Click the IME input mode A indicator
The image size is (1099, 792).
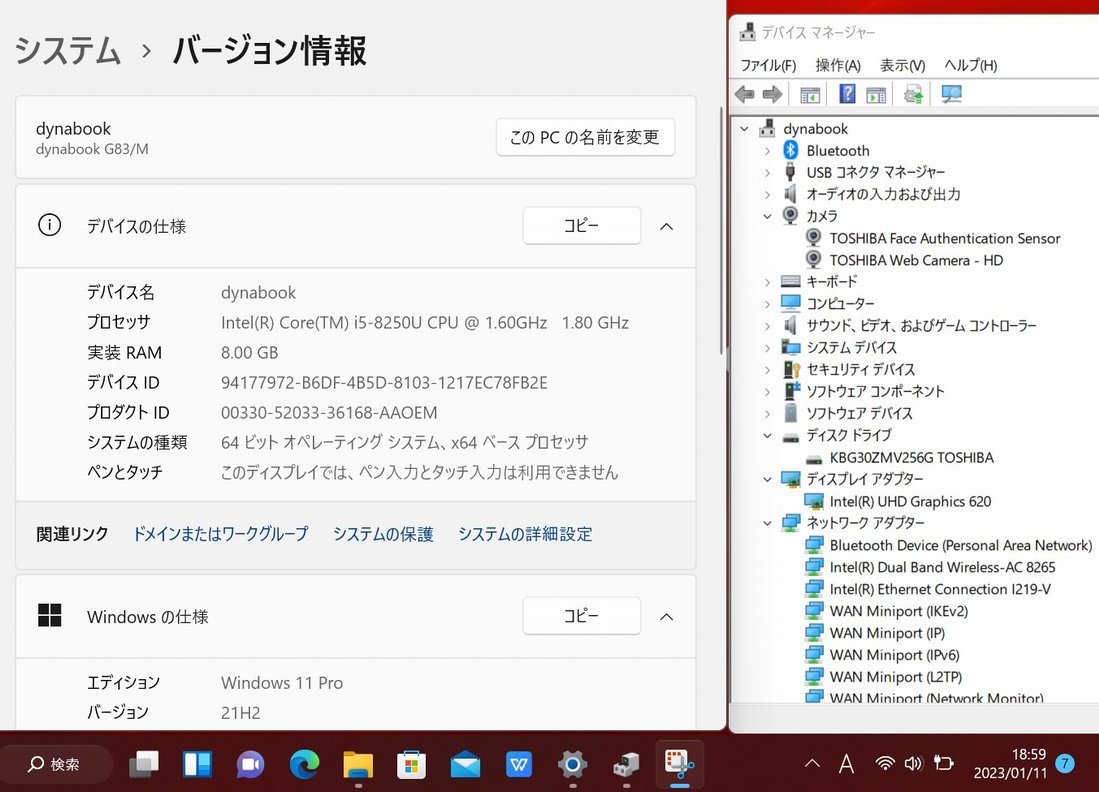[847, 764]
